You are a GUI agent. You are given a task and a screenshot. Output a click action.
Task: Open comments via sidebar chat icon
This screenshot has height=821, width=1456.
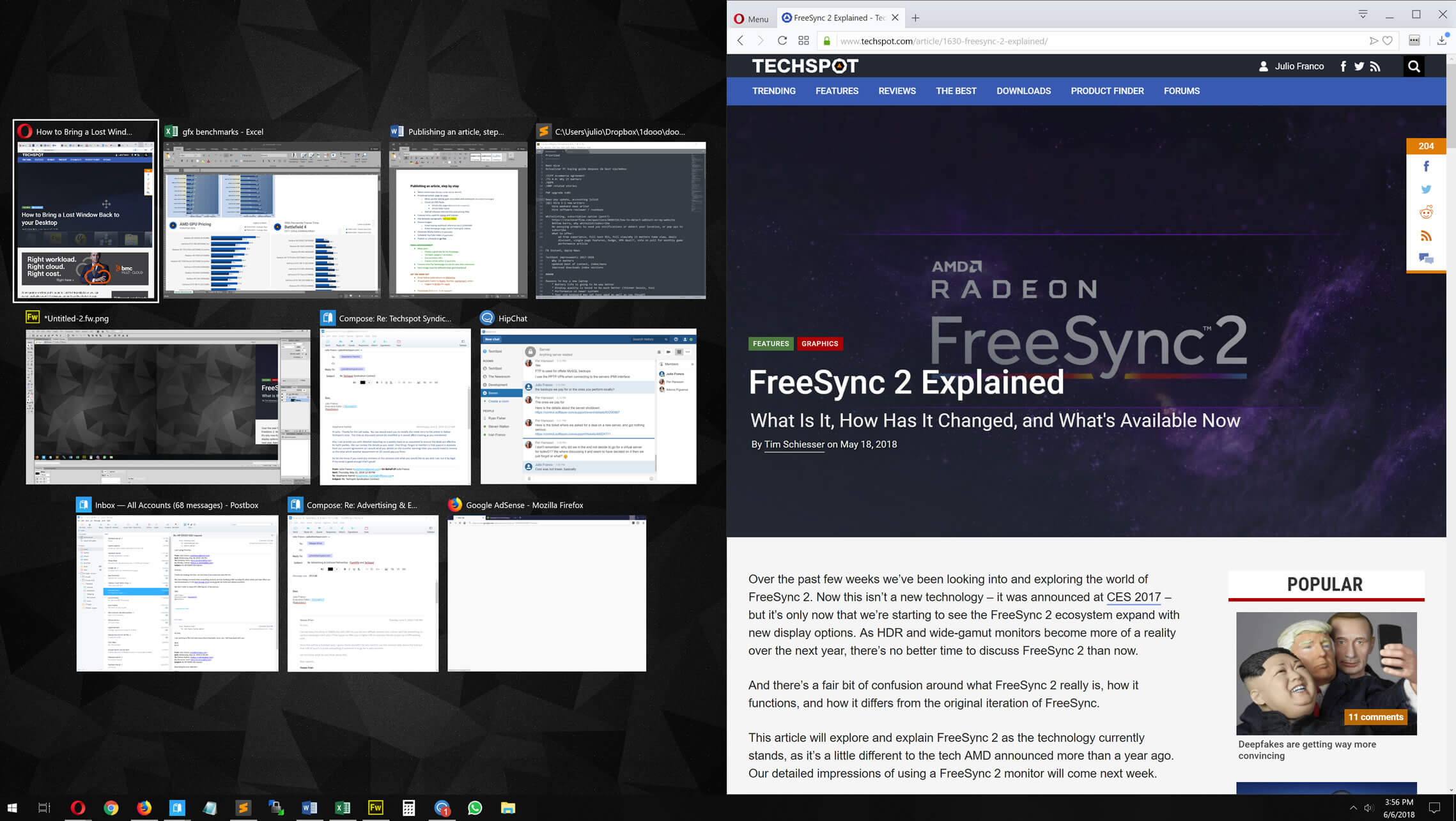click(x=1426, y=259)
